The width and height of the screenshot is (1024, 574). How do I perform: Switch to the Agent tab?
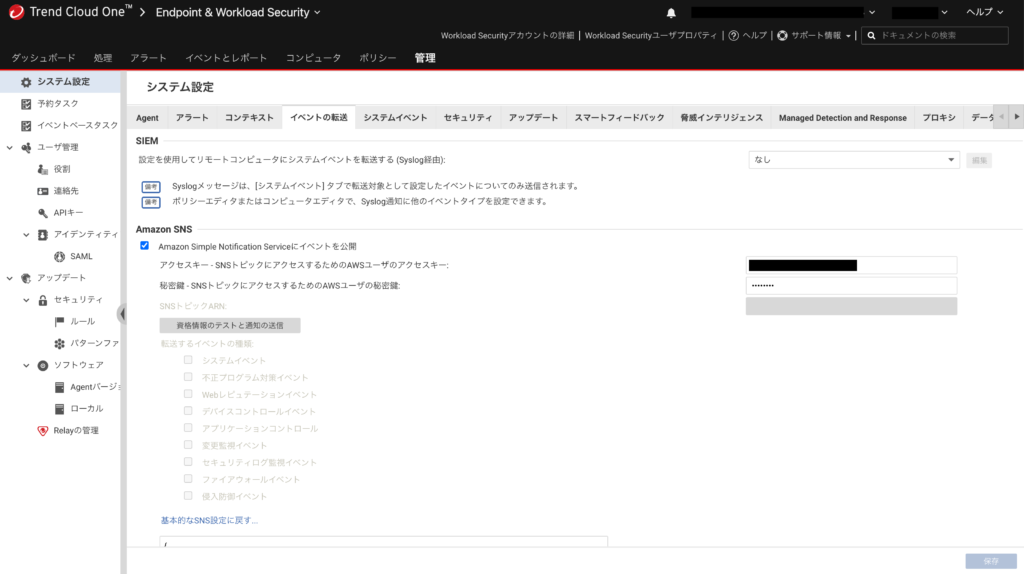pyautogui.click(x=147, y=118)
